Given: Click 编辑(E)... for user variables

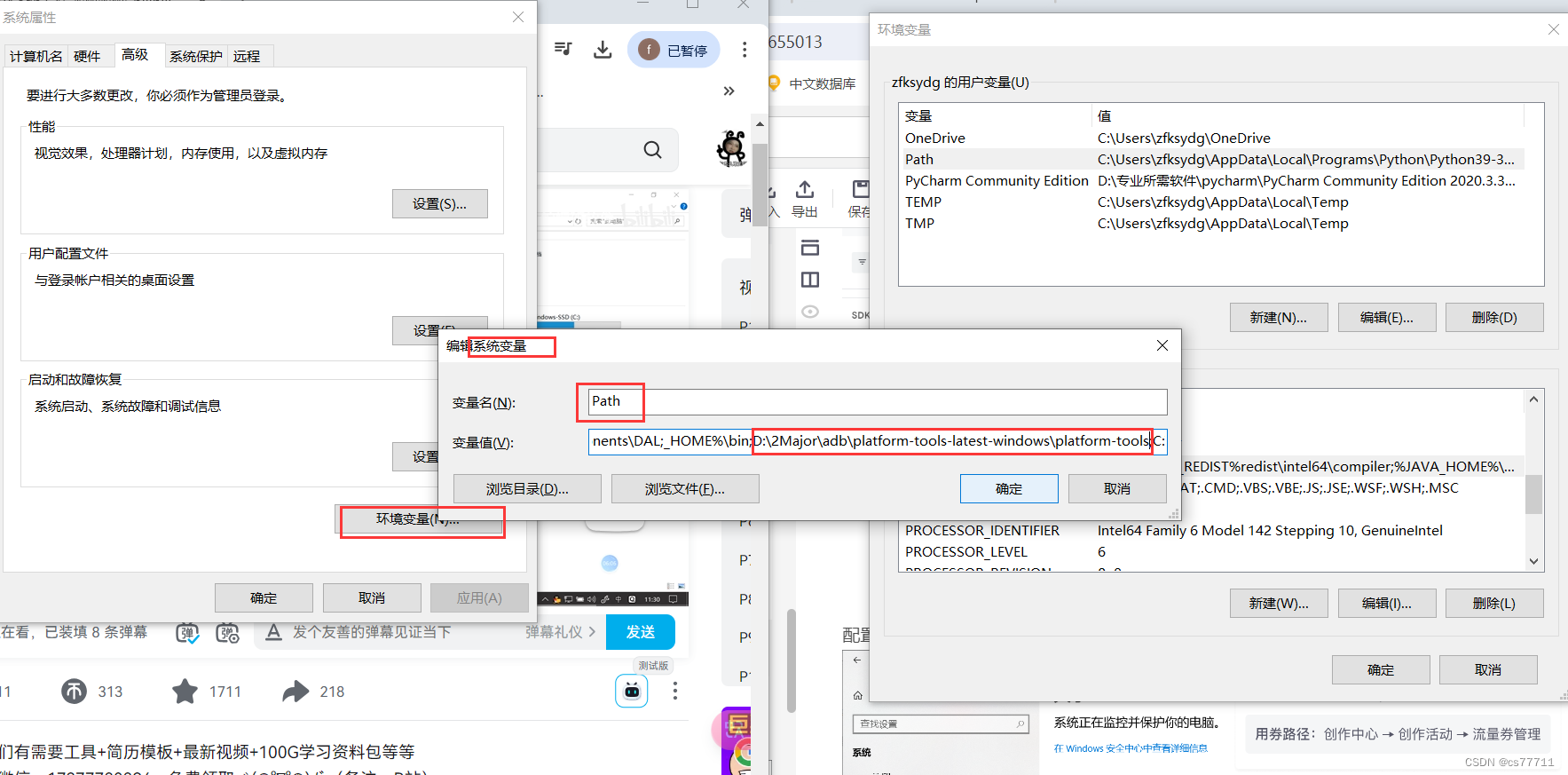Looking at the screenshot, I should (1387, 318).
